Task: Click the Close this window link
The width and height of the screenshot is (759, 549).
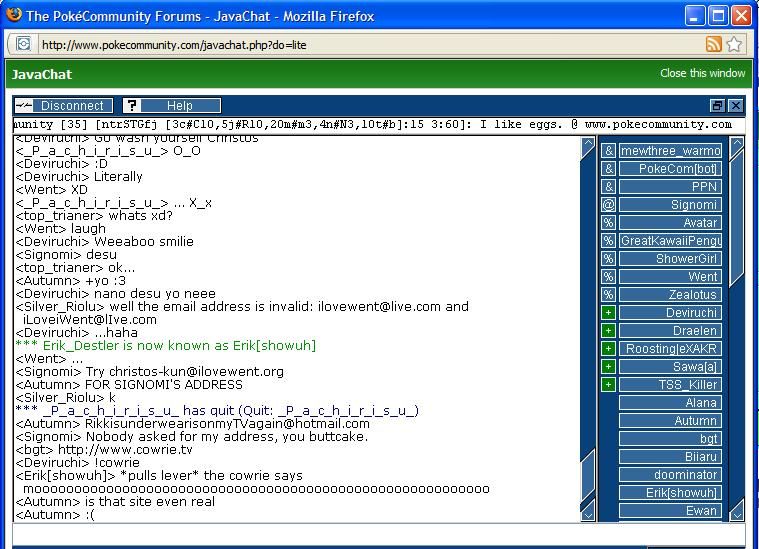Action: 702,73
